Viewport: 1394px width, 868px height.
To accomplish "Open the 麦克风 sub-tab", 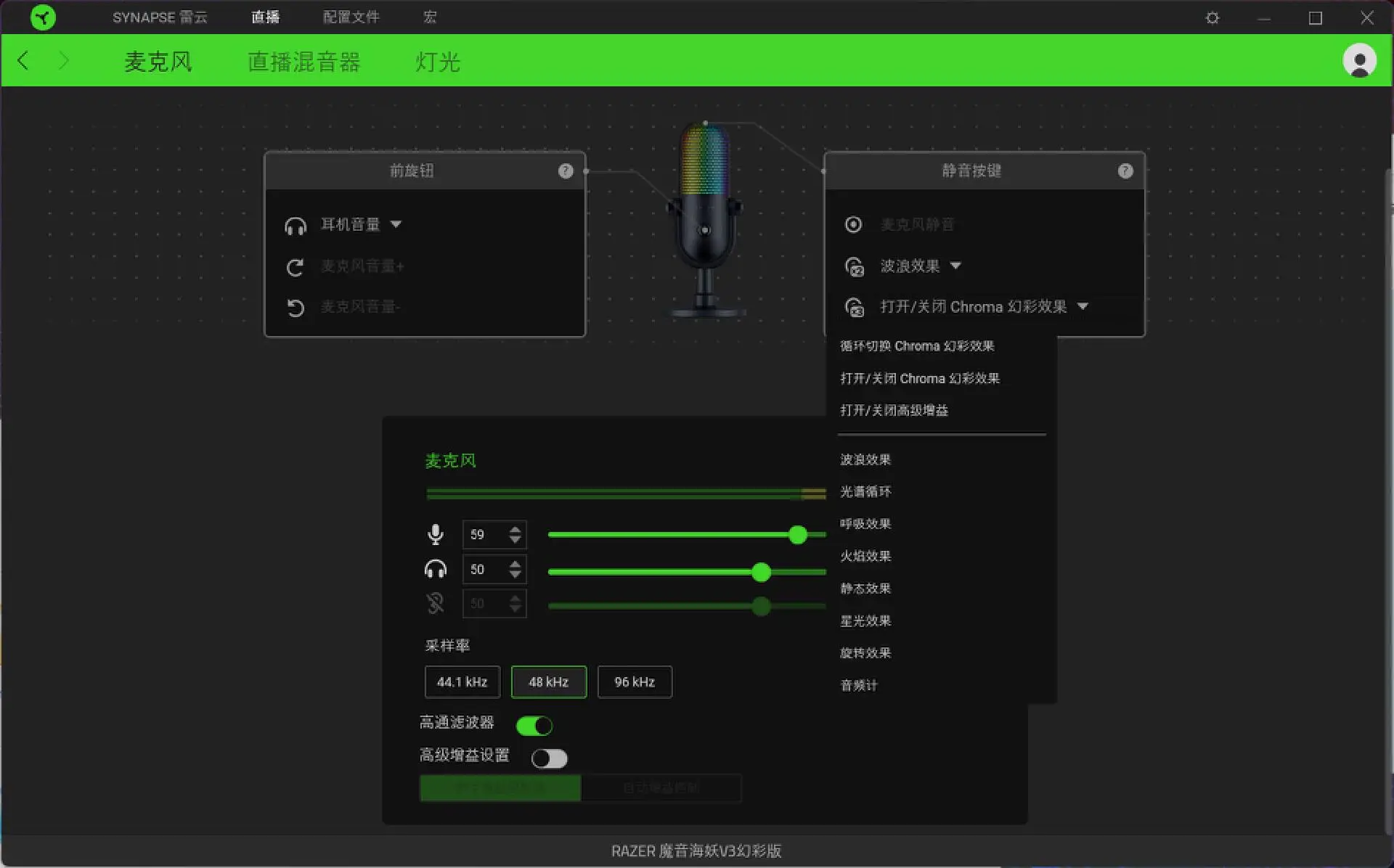I will pyautogui.click(x=158, y=62).
